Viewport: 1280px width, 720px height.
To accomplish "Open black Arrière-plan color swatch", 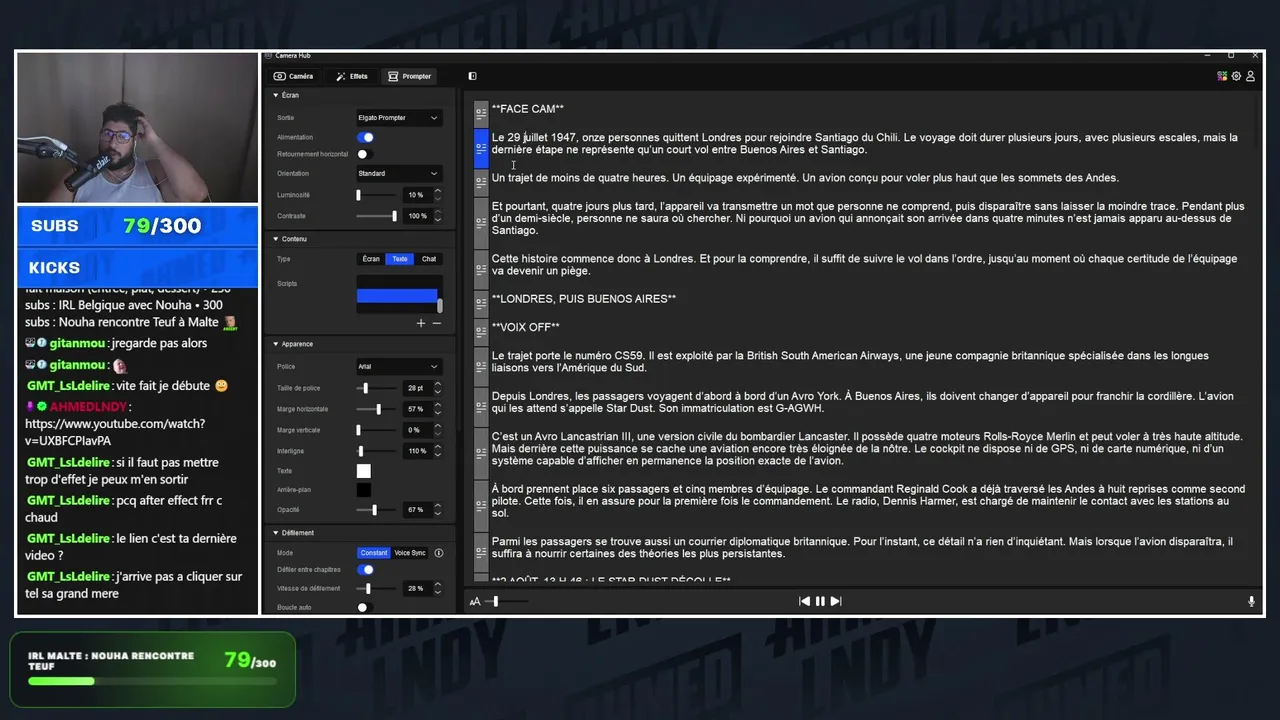I will tap(364, 490).
